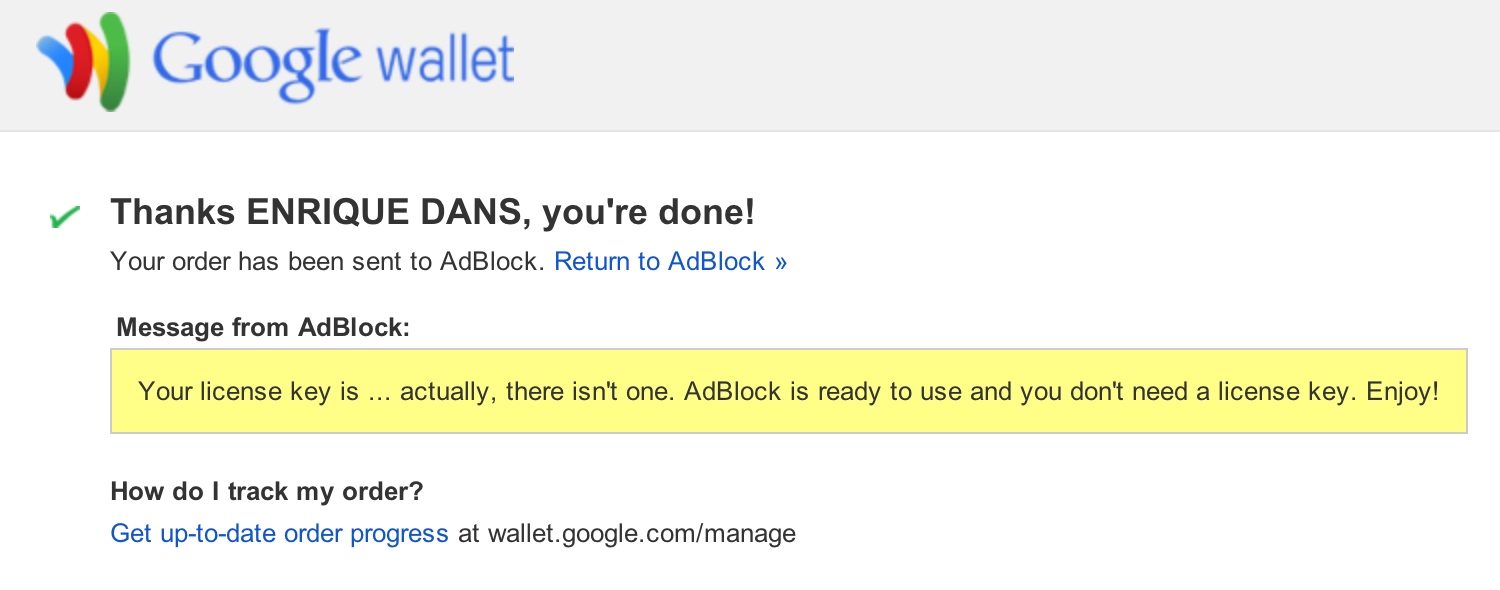
Task: Click the license key message text
Action: (788, 391)
